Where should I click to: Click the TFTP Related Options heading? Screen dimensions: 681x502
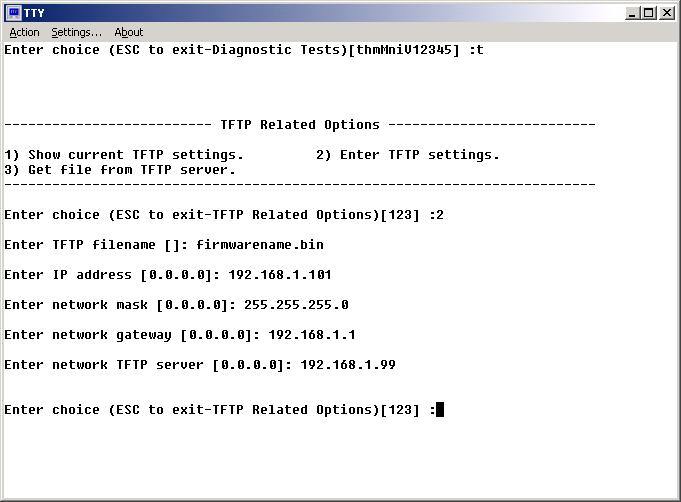tap(299, 125)
